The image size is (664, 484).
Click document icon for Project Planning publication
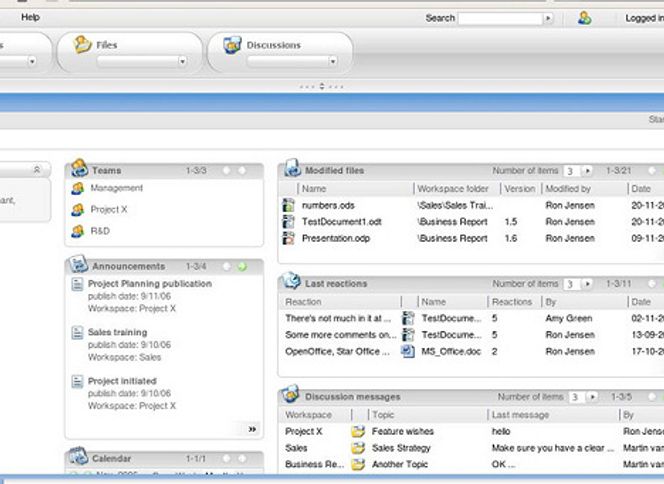(77, 284)
